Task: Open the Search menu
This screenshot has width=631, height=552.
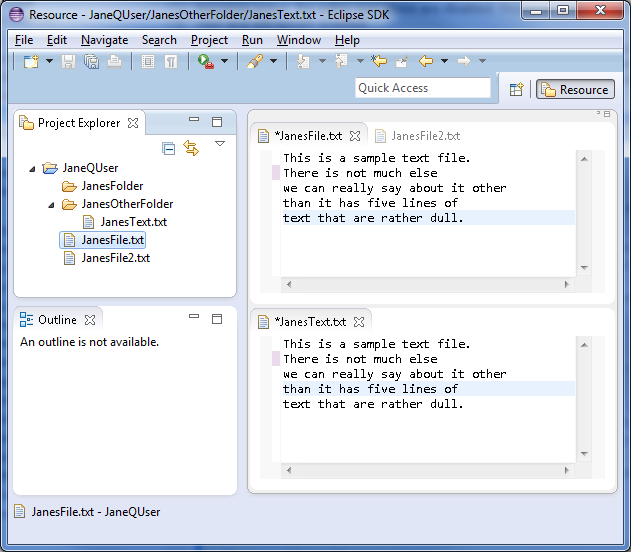Action: click(x=159, y=40)
